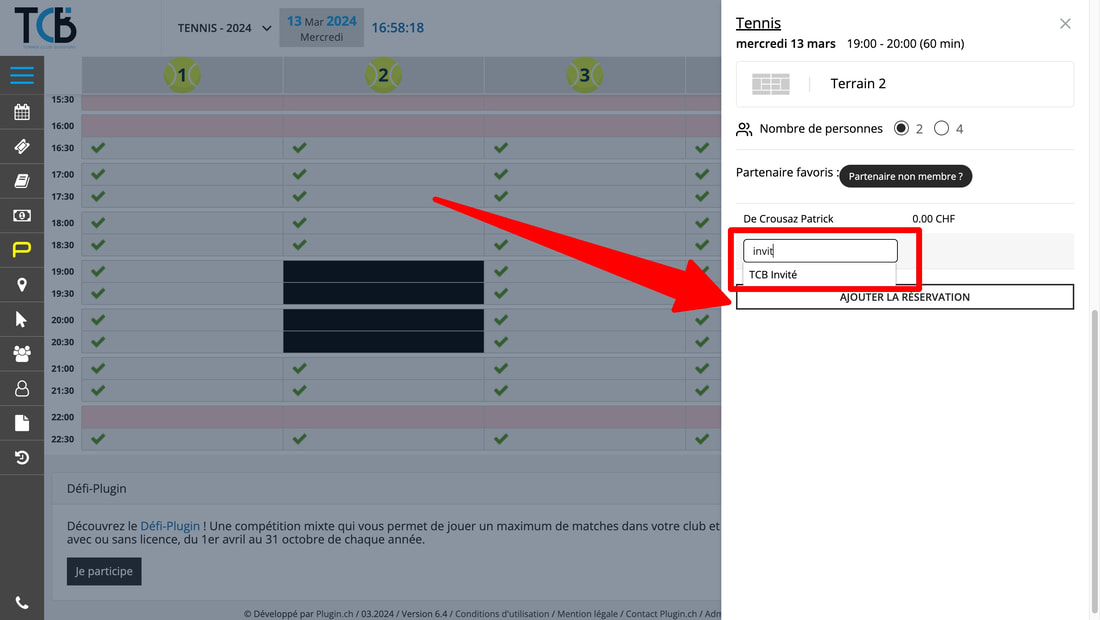Click the Je participe button

tap(104, 571)
